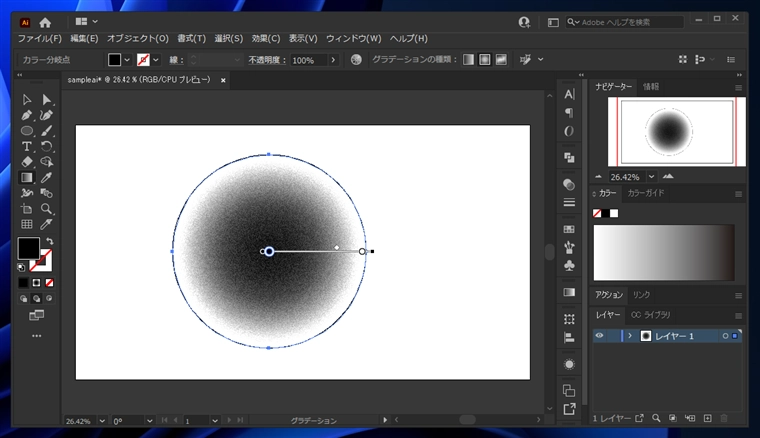
Task: Select the Warp tool
Action: (x=27, y=193)
